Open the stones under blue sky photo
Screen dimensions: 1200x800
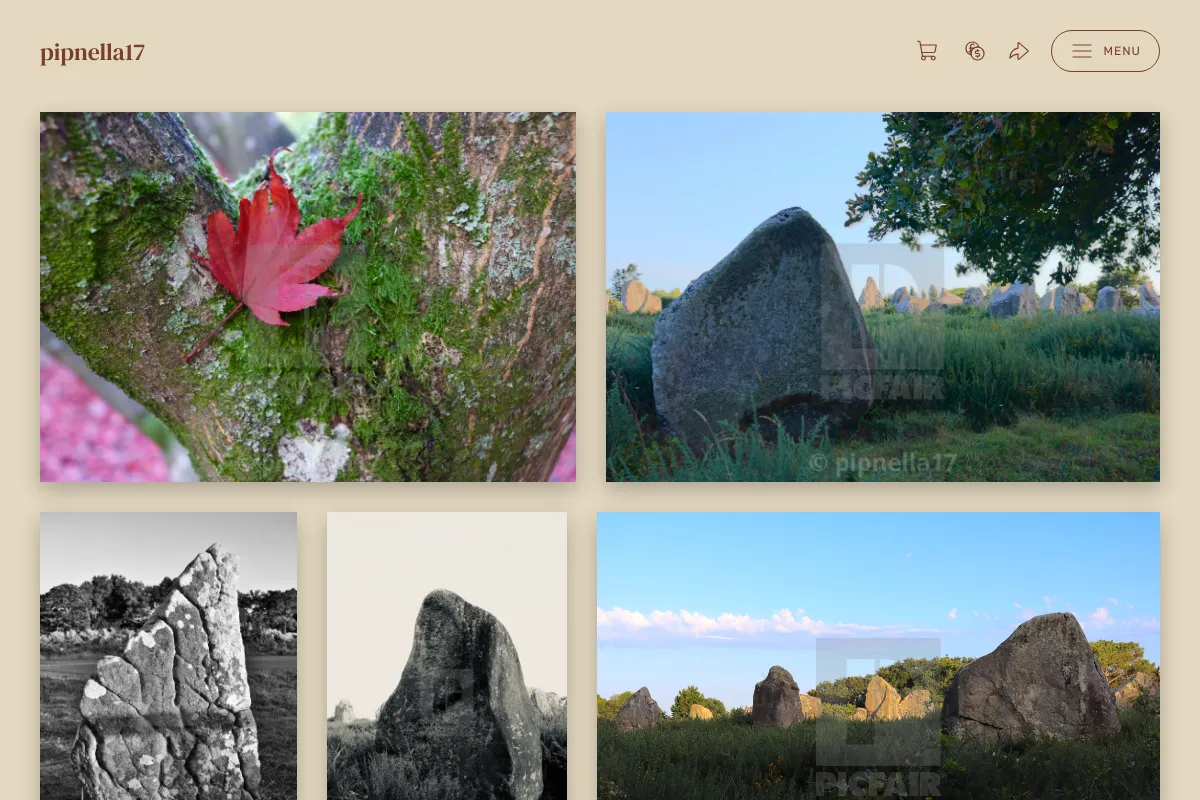pos(878,656)
